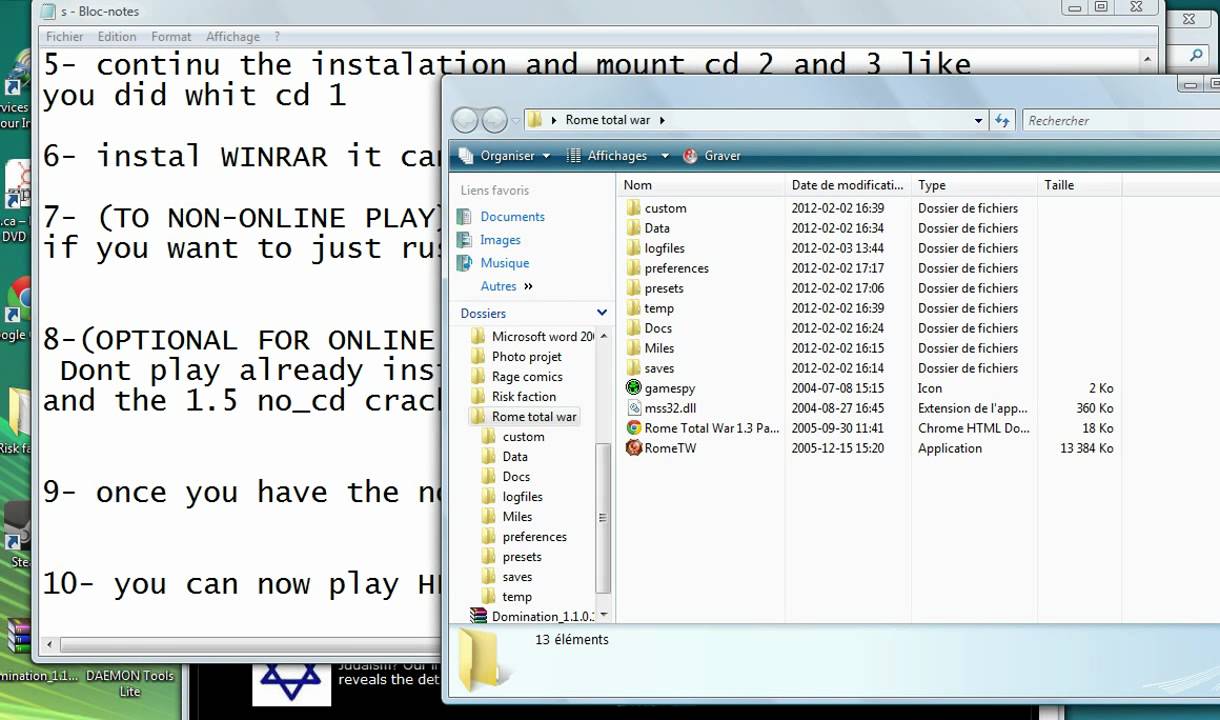Click Bloc-notes vertical scroll up arrow
1220x720 pixels.
(x=1148, y=59)
